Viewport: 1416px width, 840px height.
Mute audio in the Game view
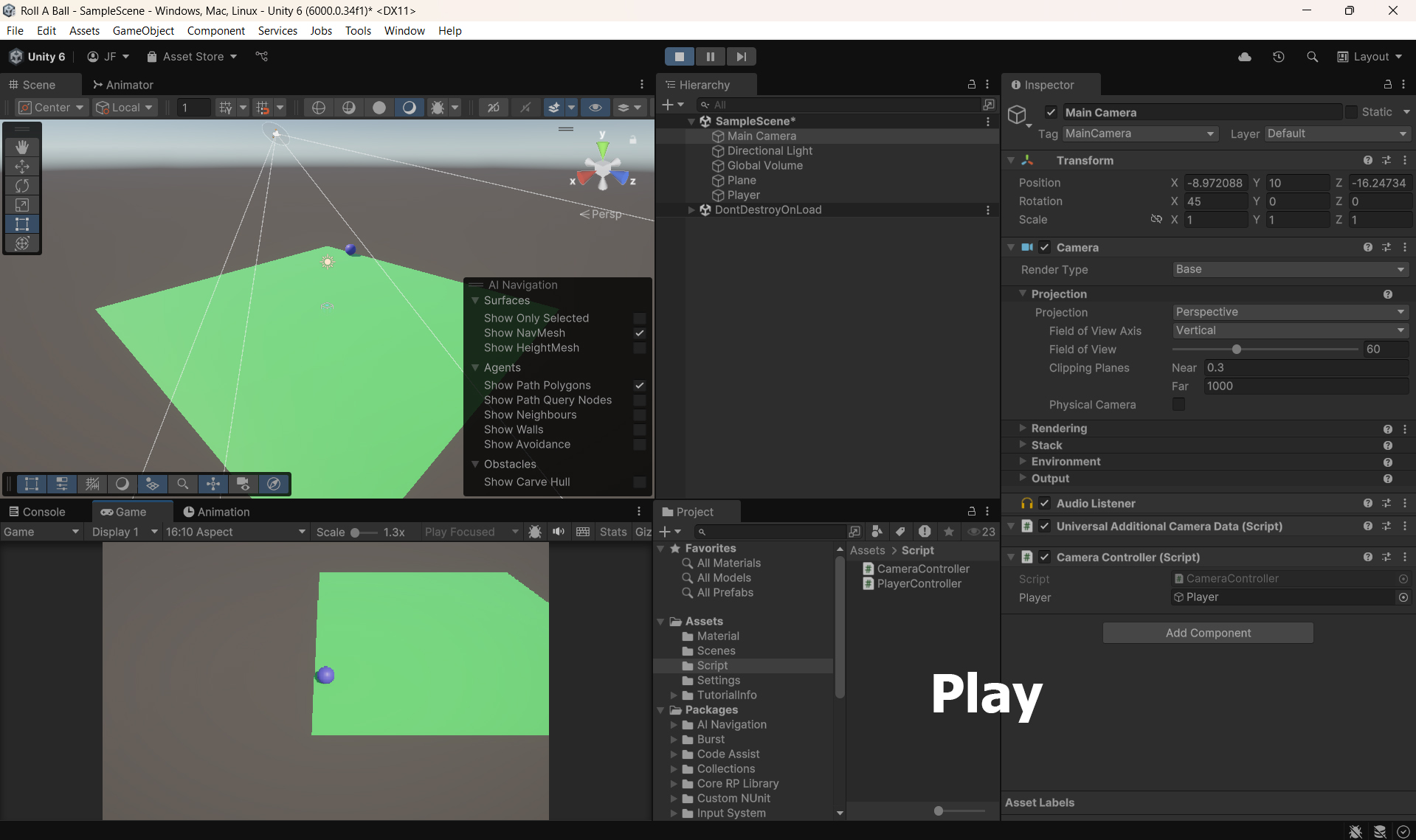click(x=559, y=532)
